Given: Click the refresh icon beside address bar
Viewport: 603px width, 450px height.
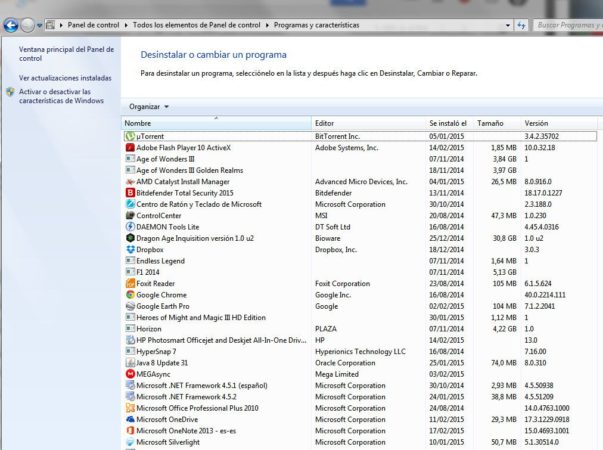Looking at the screenshot, I should 521,25.
